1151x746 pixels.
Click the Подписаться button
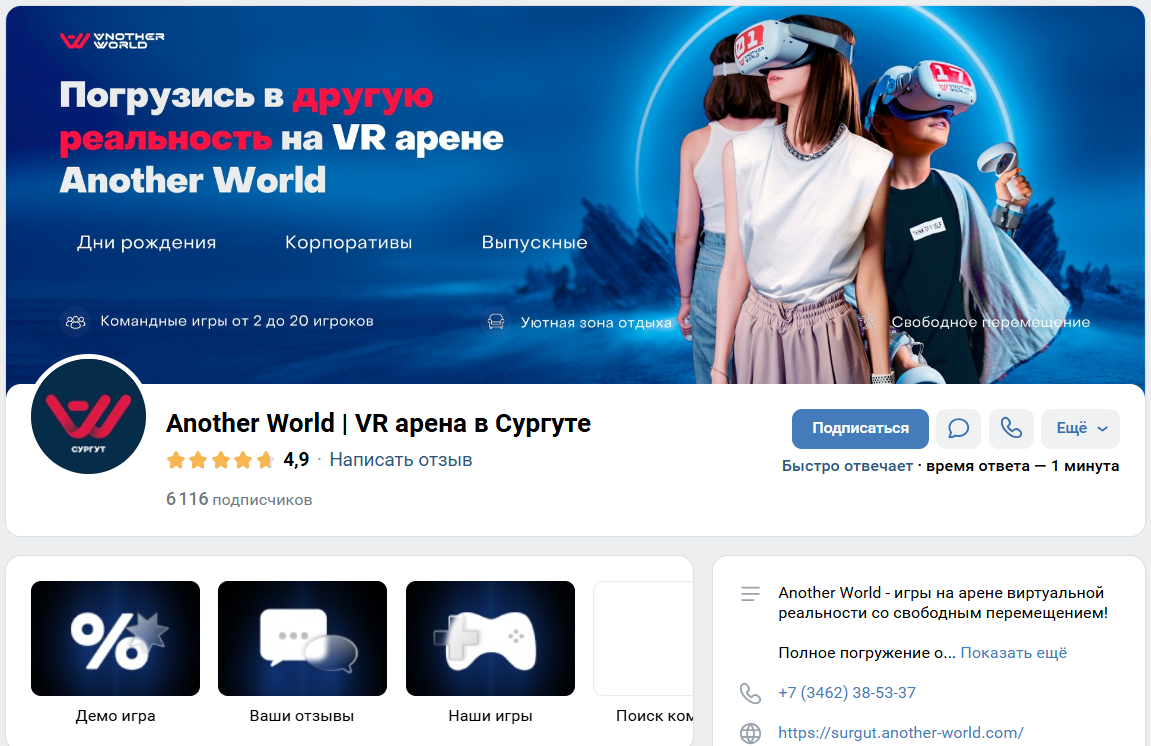coord(860,428)
